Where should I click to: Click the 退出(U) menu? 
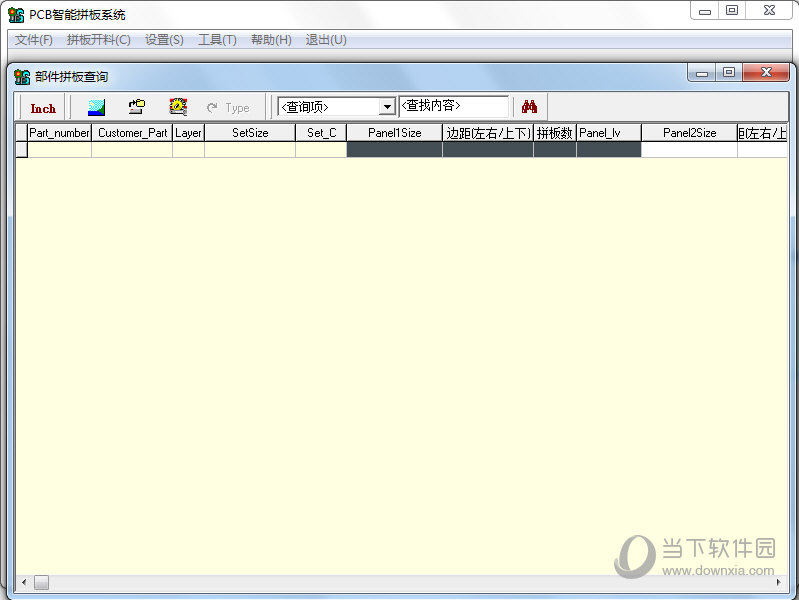(x=326, y=40)
